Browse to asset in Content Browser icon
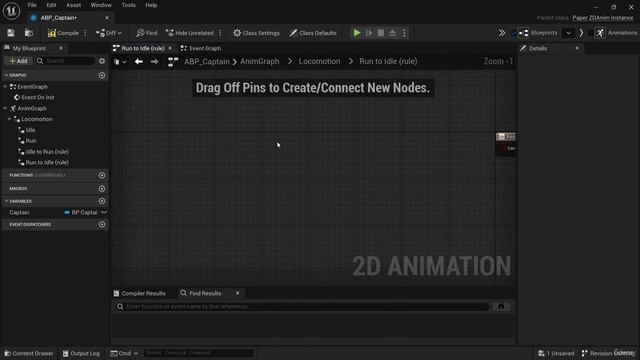 29,33
